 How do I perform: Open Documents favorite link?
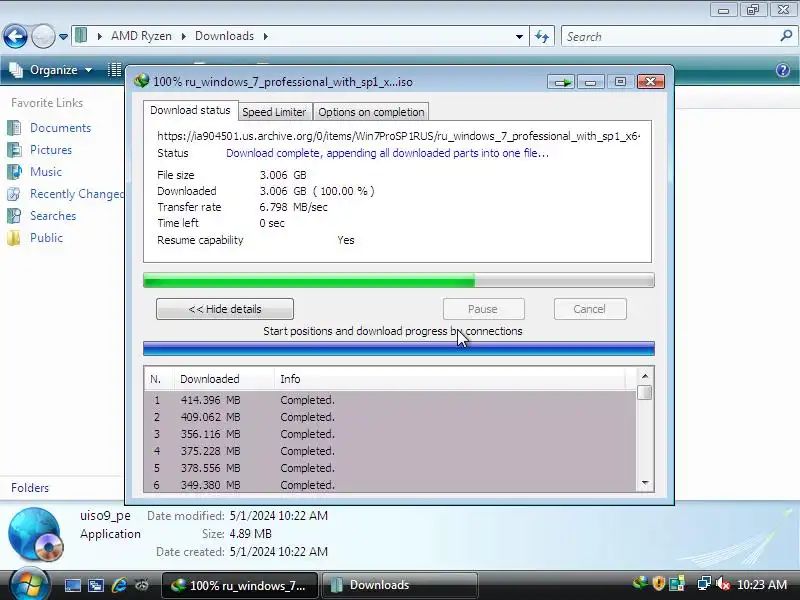(x=60, y=128)
